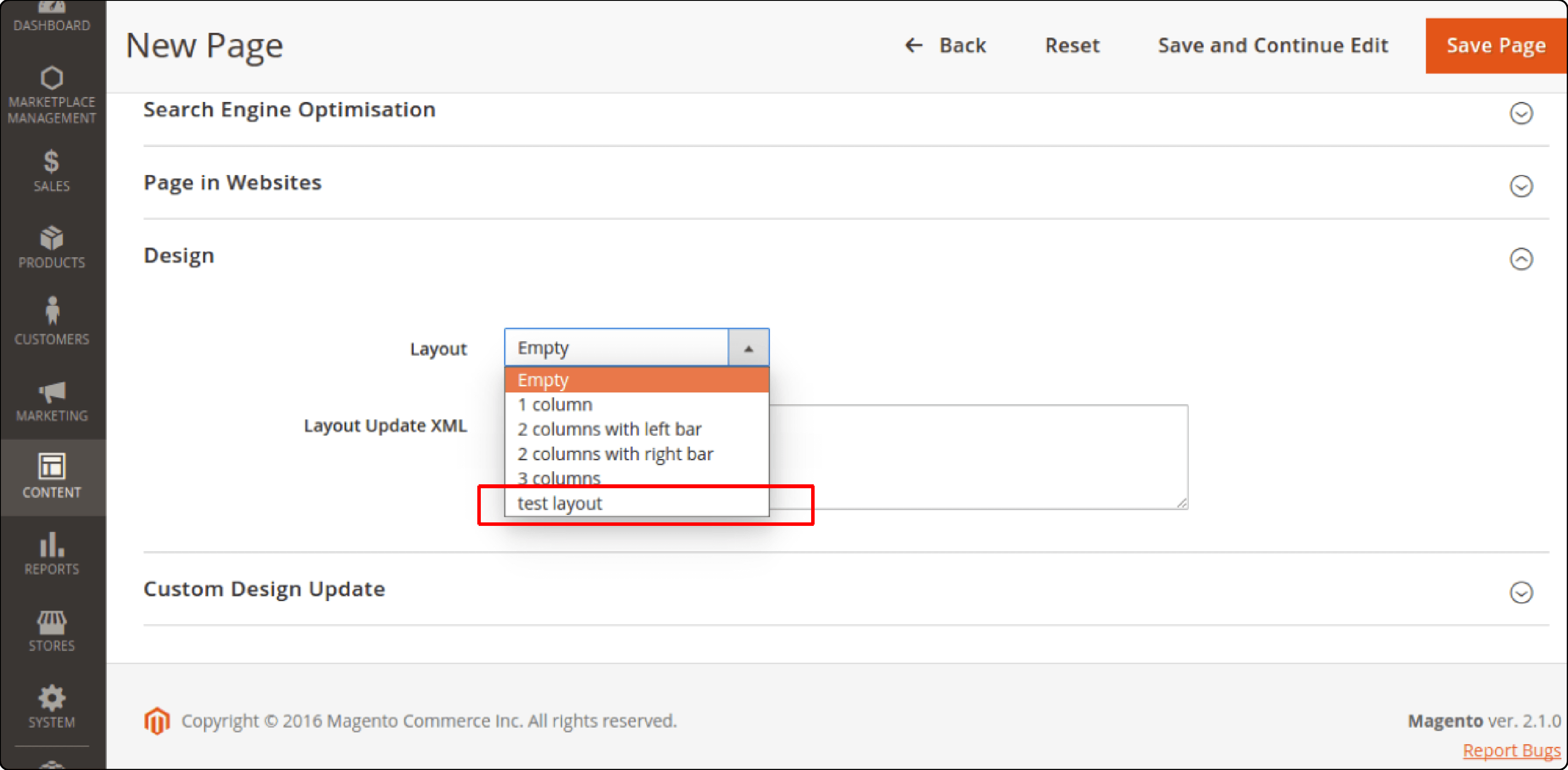Open the Sales dollar icon menu
The height and width of the screenshot is (770, 1568).
click(x=52, y=162)
